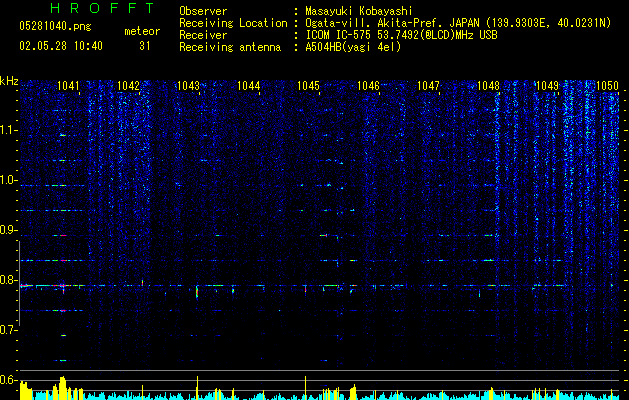The image size is (629, 400).
Task: Click the 'Receiving antenna' label
Action: [230, 47]
